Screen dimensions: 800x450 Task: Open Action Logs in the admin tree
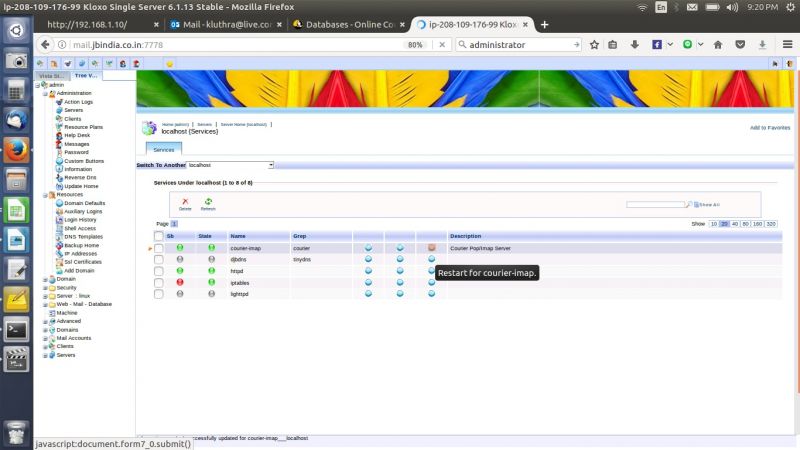pos(78,102)
